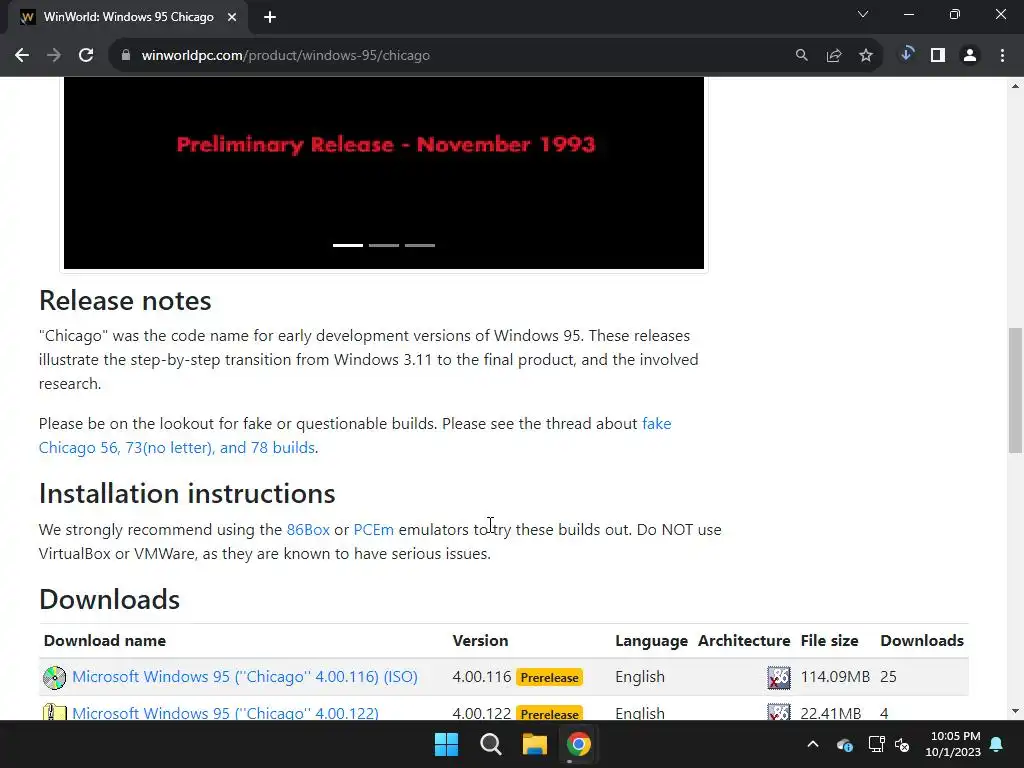Screen dimensions: 1024x768
Task: Select the third carousel slide indicator
Action: coord(420,246)
